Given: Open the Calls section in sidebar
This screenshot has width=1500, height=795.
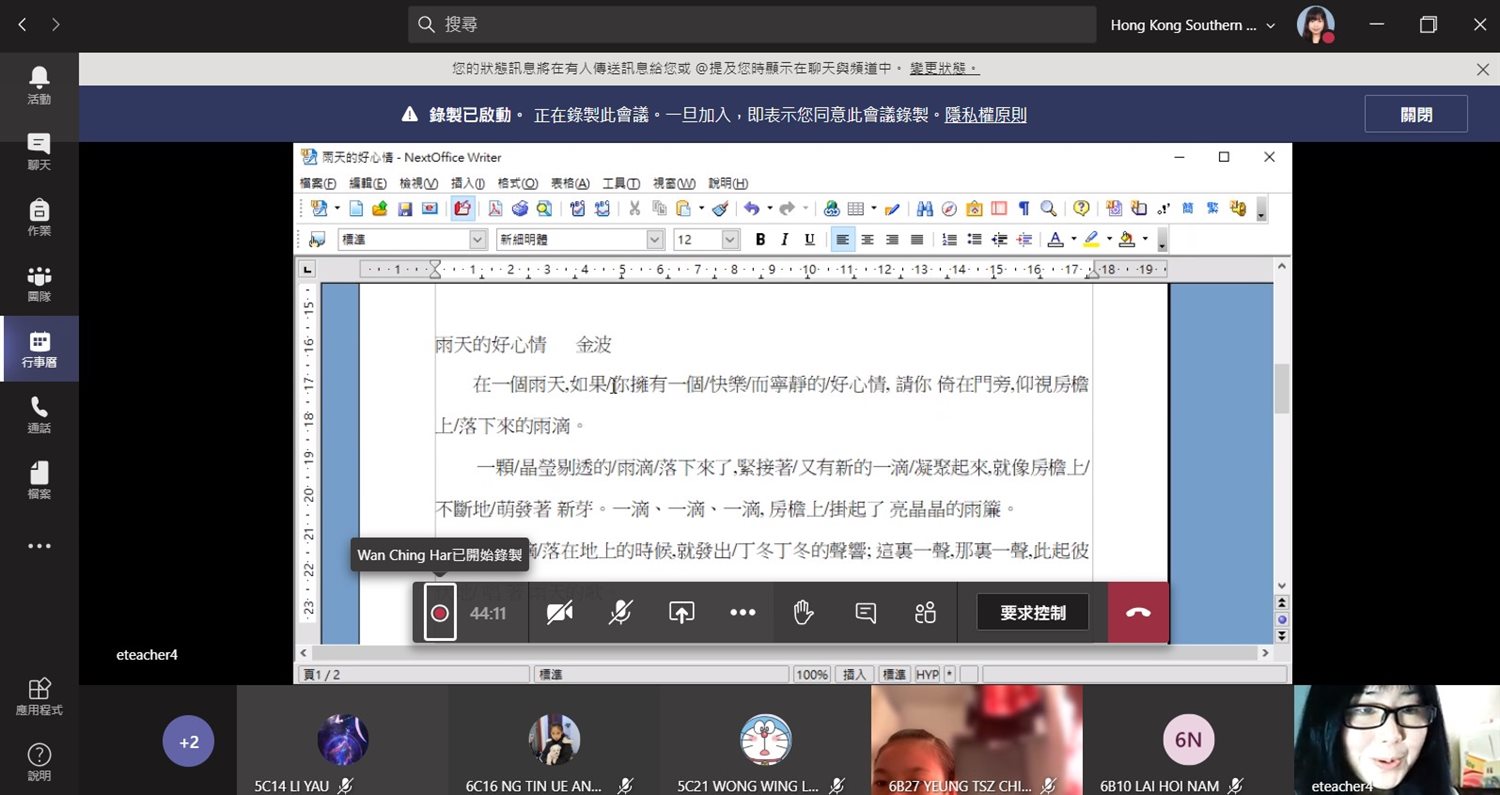Looking at the screenshot, I should pos(39,415).
